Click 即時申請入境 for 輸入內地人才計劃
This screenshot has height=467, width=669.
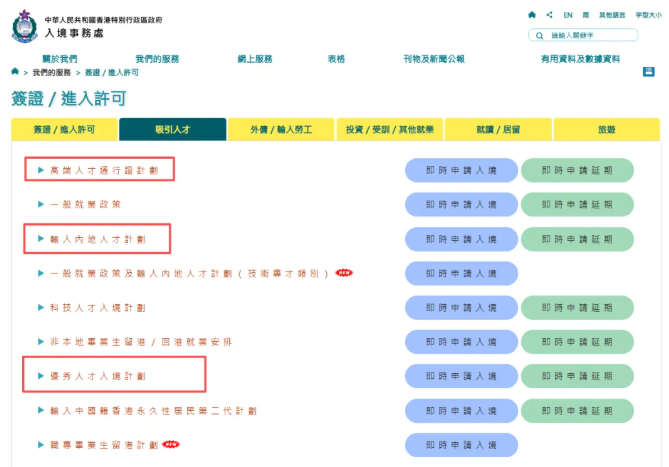(461, 239)
